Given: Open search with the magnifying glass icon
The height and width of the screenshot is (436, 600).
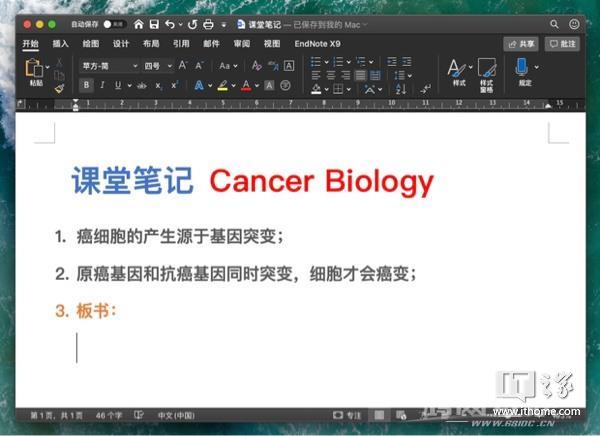Looking at the screenshot, I should click(x=554, y=24).
